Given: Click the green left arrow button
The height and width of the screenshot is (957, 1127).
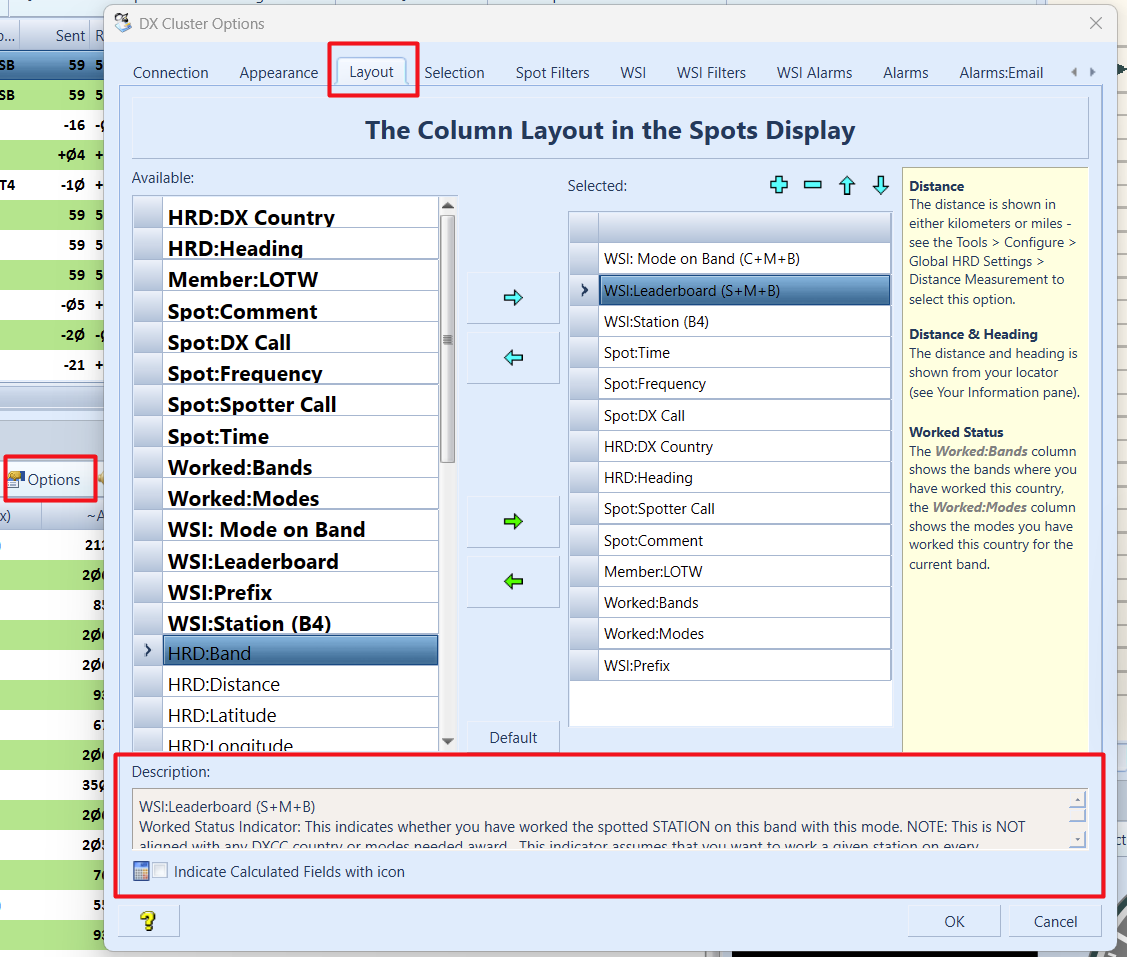Looking at the screenshot, I should (x=513, y=581).
